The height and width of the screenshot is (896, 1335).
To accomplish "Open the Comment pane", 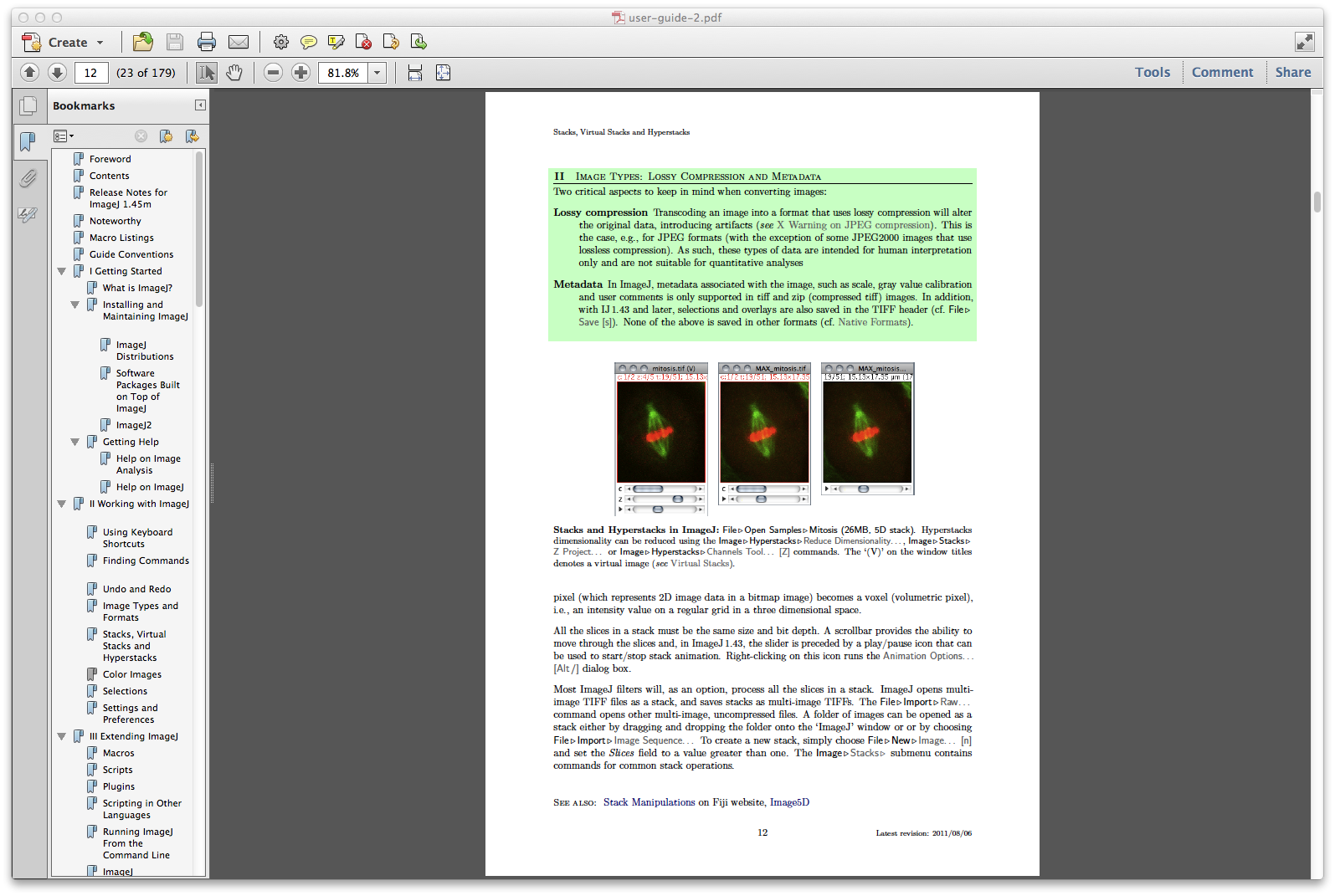I will pyautogui.click(x=1222, y=72).
